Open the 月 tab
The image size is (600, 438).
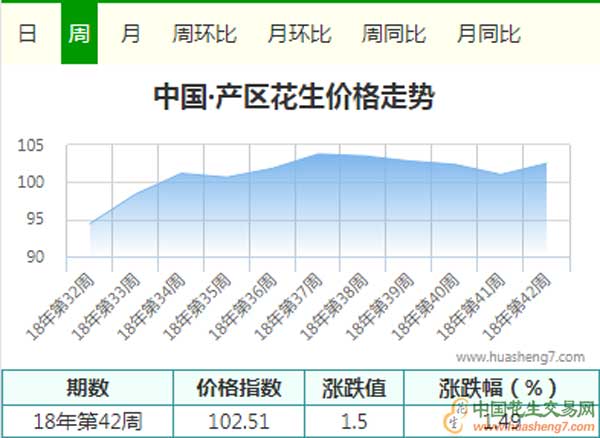tap(130, 33)
